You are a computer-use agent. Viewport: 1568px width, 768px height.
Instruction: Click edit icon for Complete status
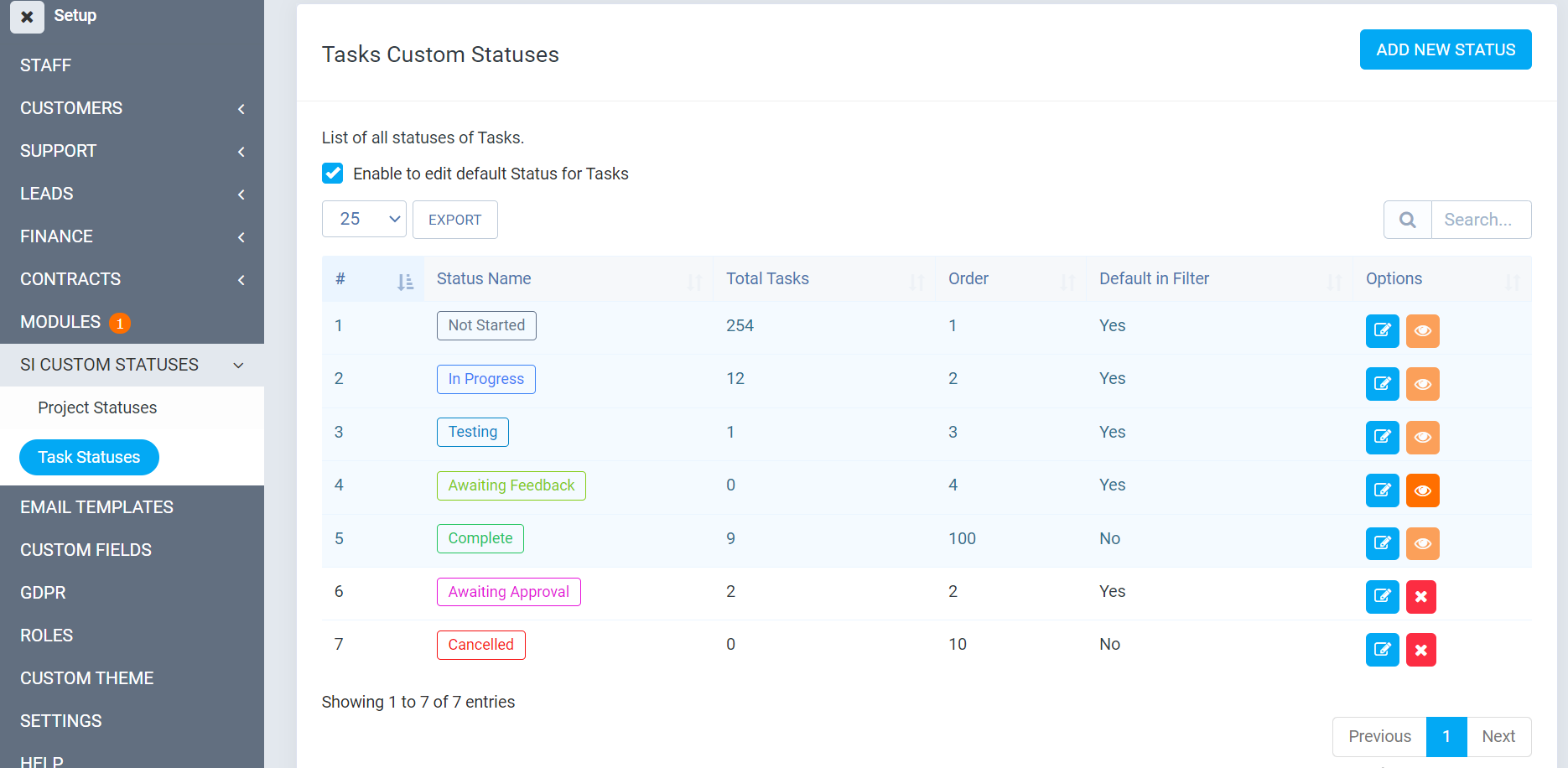(1382, 543)
